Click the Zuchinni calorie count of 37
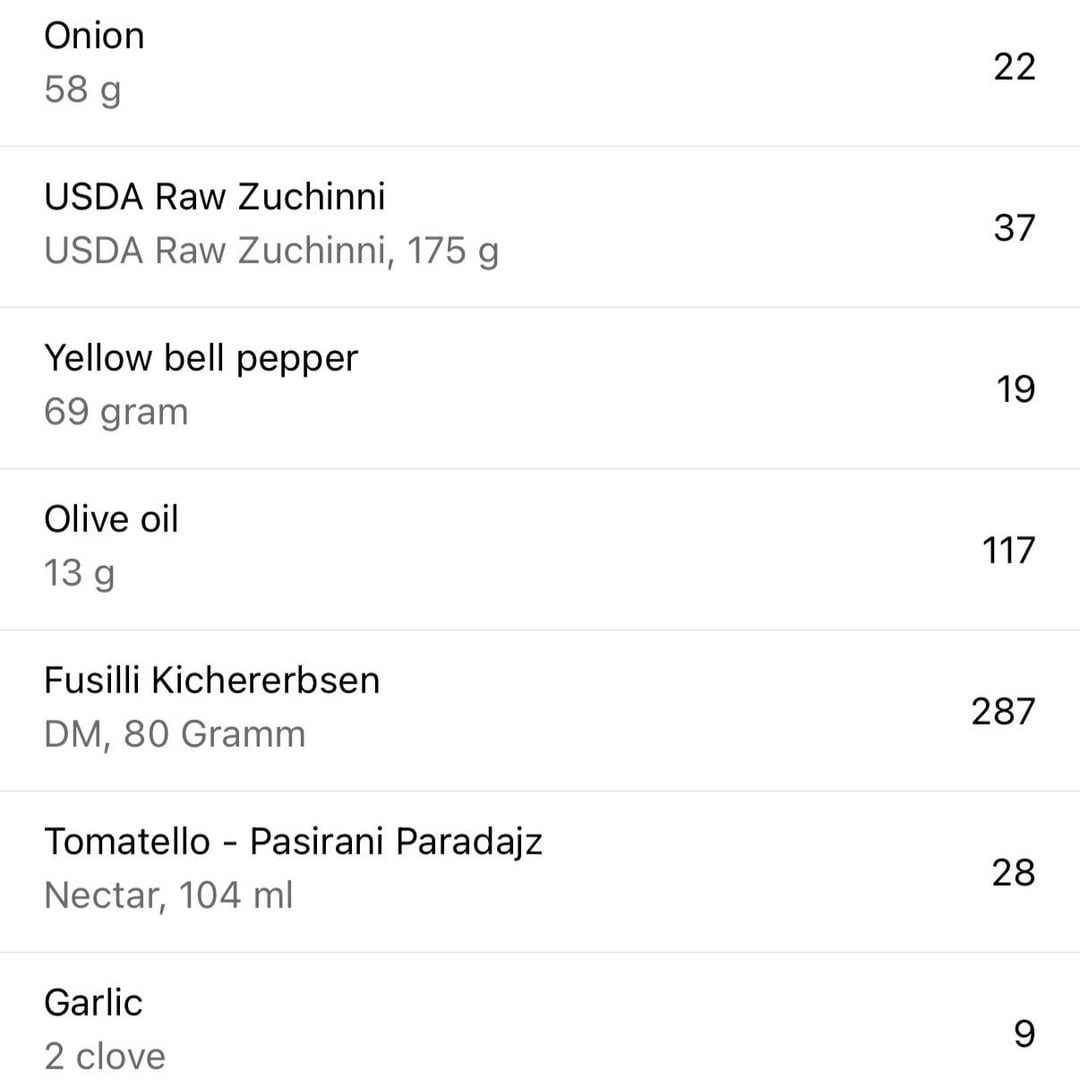 pos(1014,228)
